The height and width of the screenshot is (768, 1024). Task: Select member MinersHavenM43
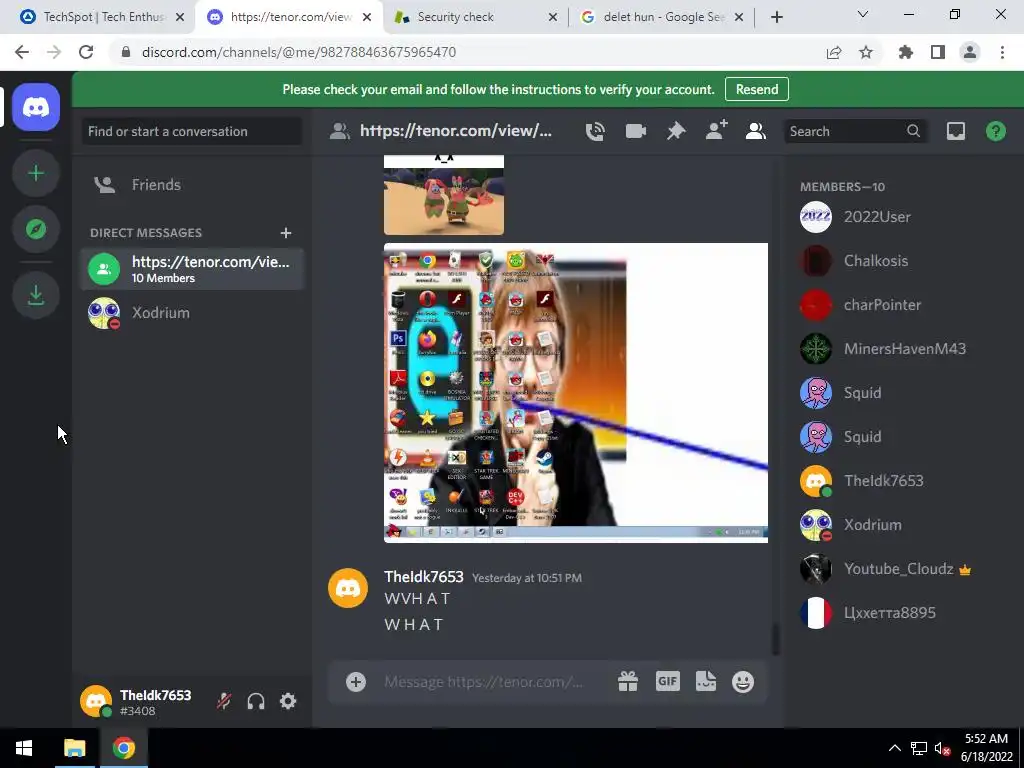click(903, 349)
